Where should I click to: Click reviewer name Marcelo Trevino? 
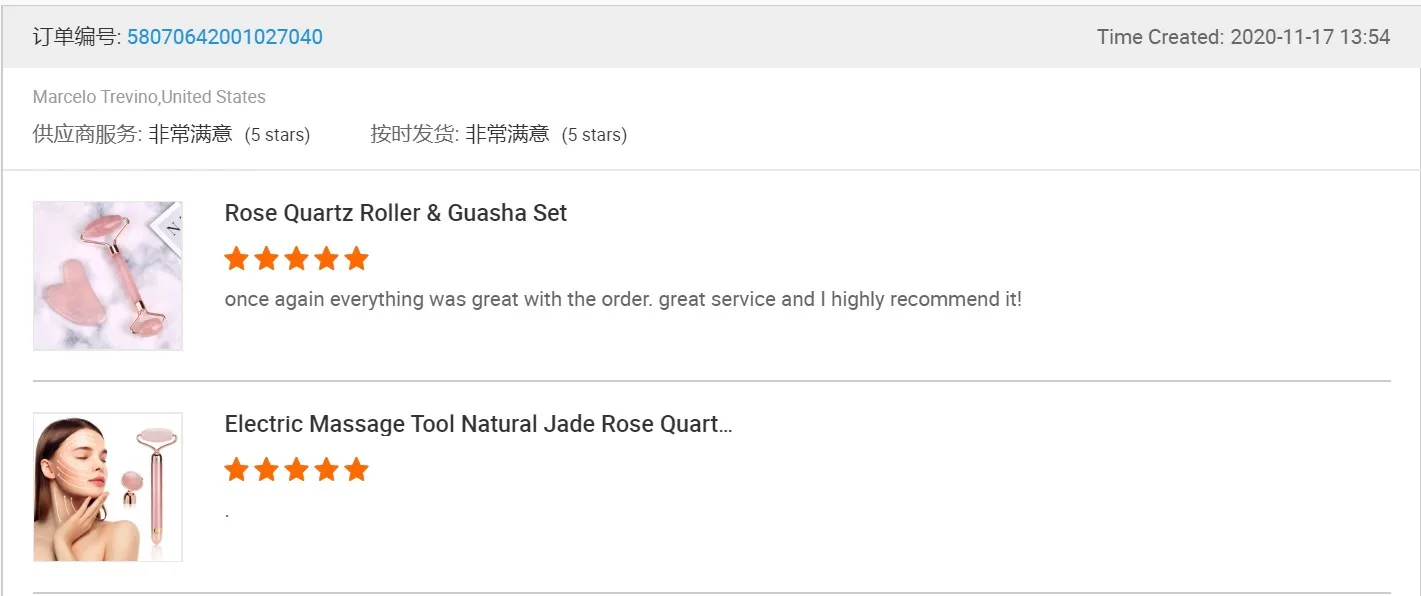point(95,97)
